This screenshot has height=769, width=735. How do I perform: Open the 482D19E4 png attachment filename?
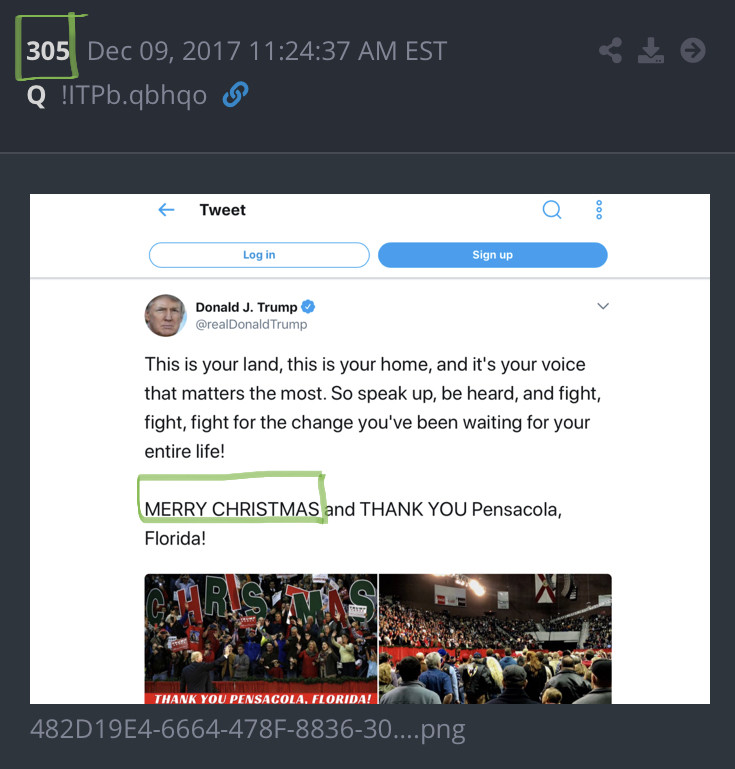pos(248,729)
